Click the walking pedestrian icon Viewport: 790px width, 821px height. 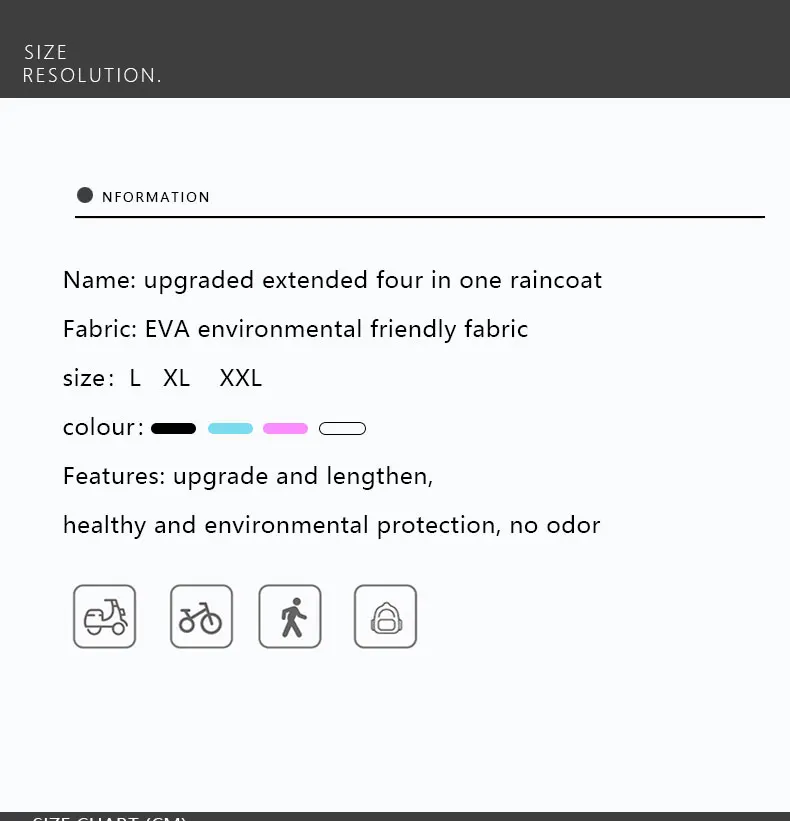tap(290, 616)
